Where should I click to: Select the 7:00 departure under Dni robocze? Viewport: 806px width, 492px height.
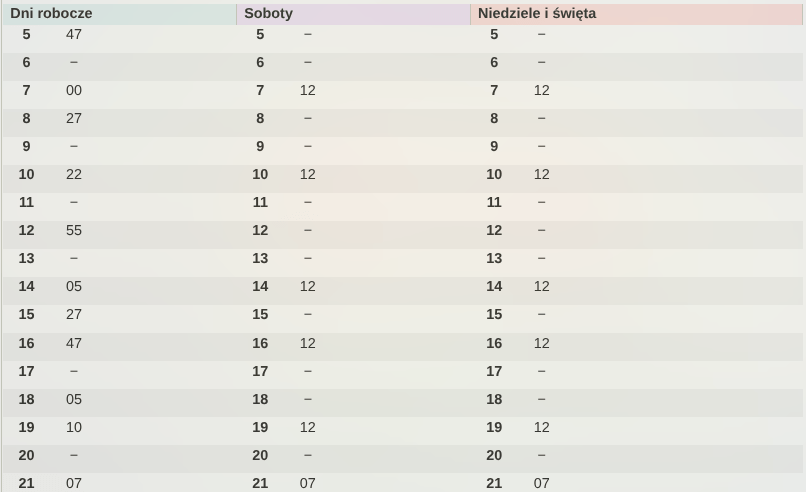point(74,90)
